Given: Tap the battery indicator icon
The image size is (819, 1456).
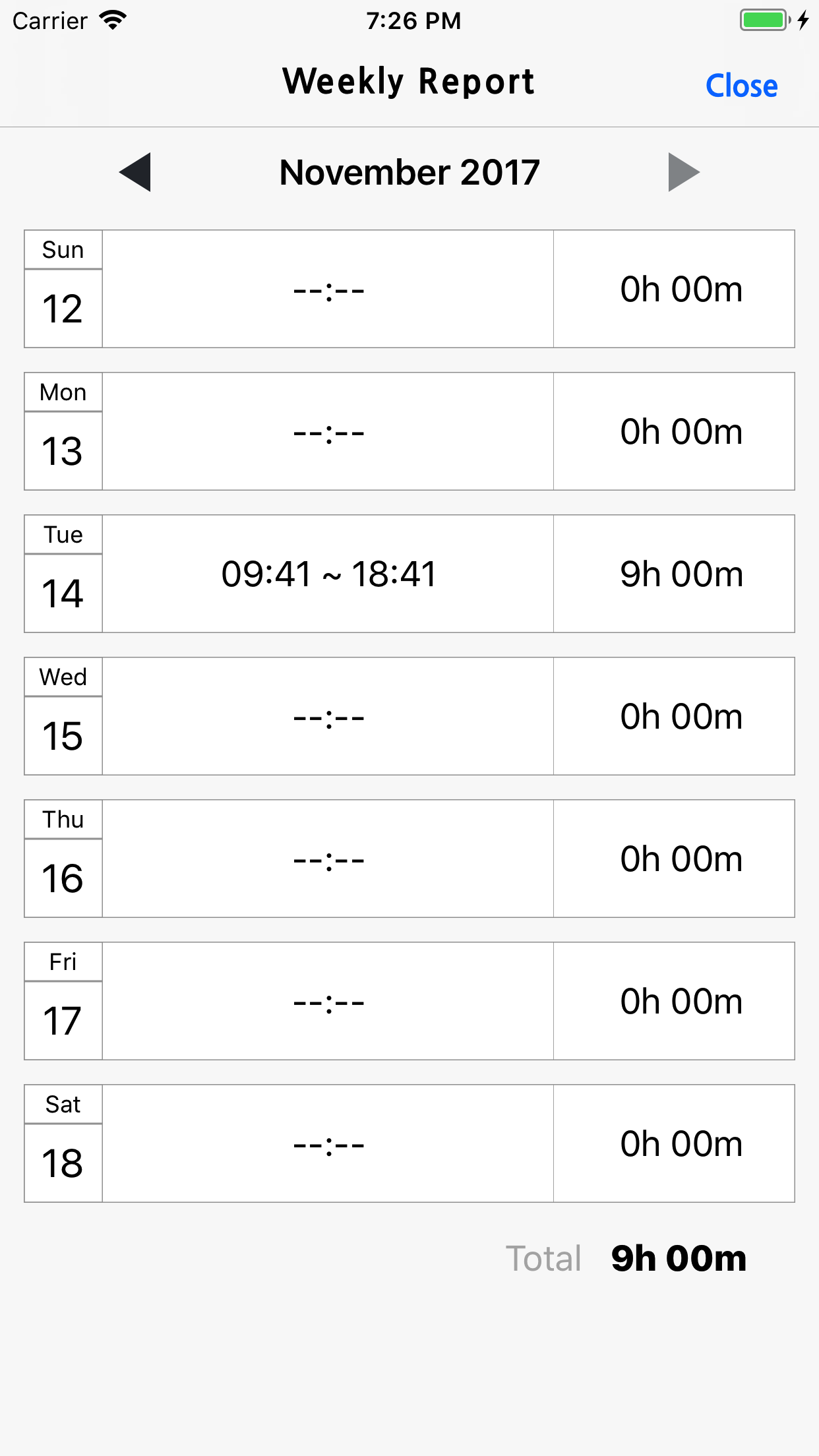Looking at the screenshot, I should (x=764, y=20).
